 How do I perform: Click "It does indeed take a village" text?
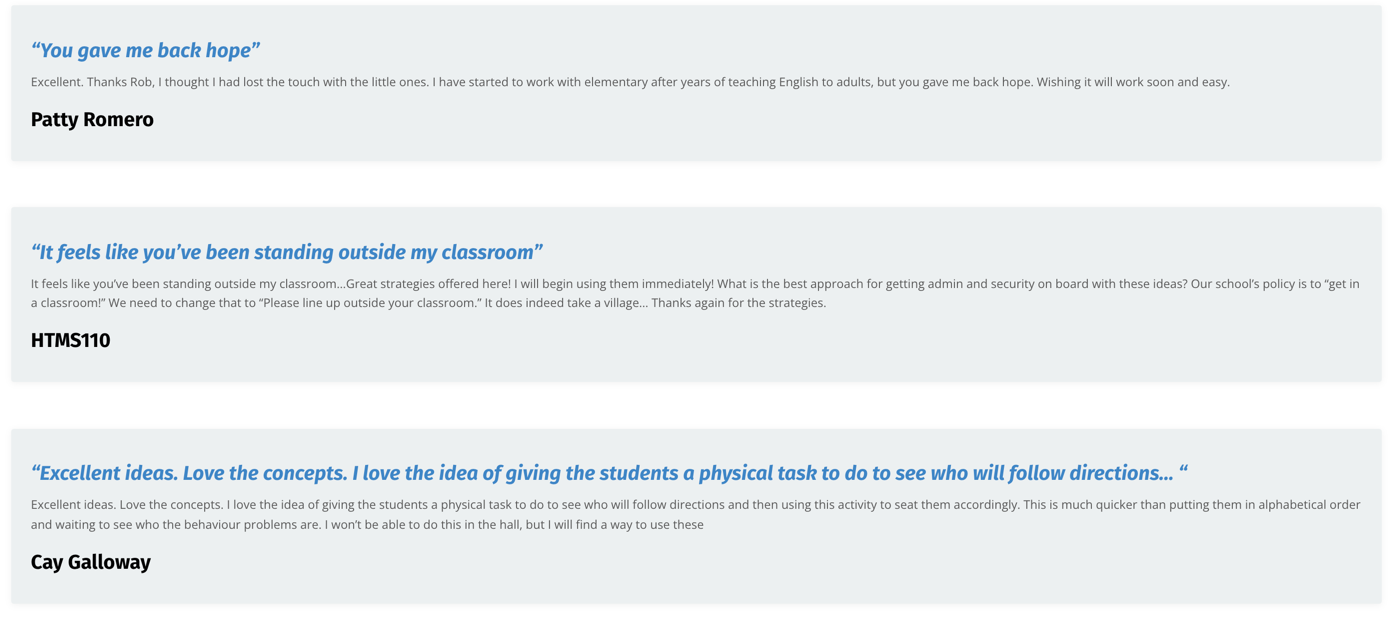(564, 303)
